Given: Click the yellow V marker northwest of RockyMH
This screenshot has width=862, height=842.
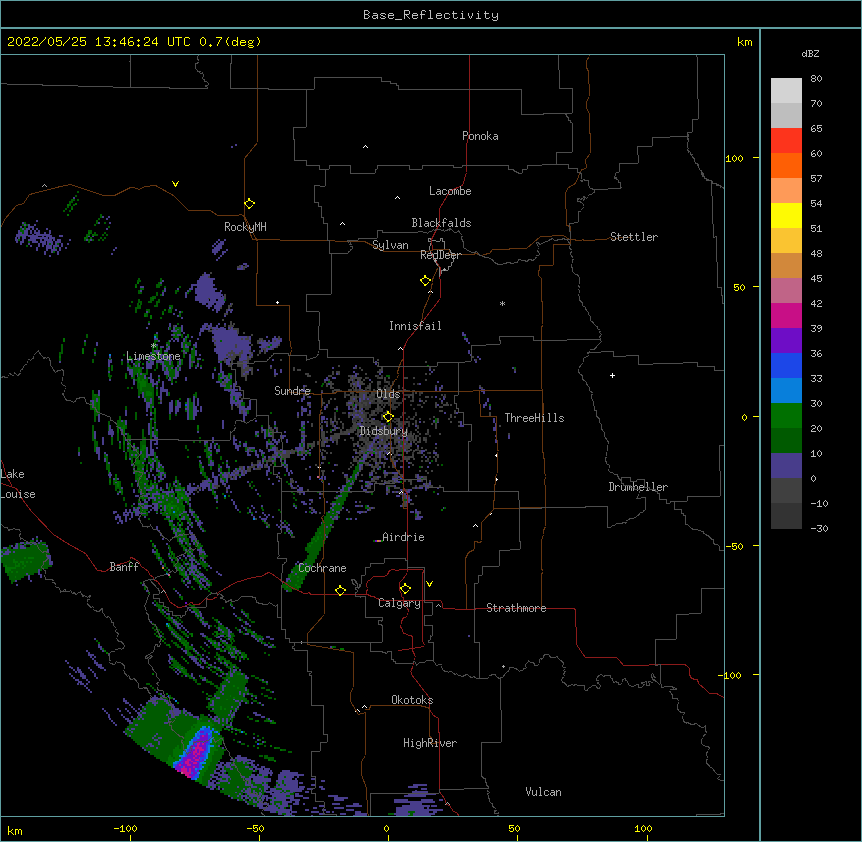Looking at the screenshot, I should pos(175,184).
